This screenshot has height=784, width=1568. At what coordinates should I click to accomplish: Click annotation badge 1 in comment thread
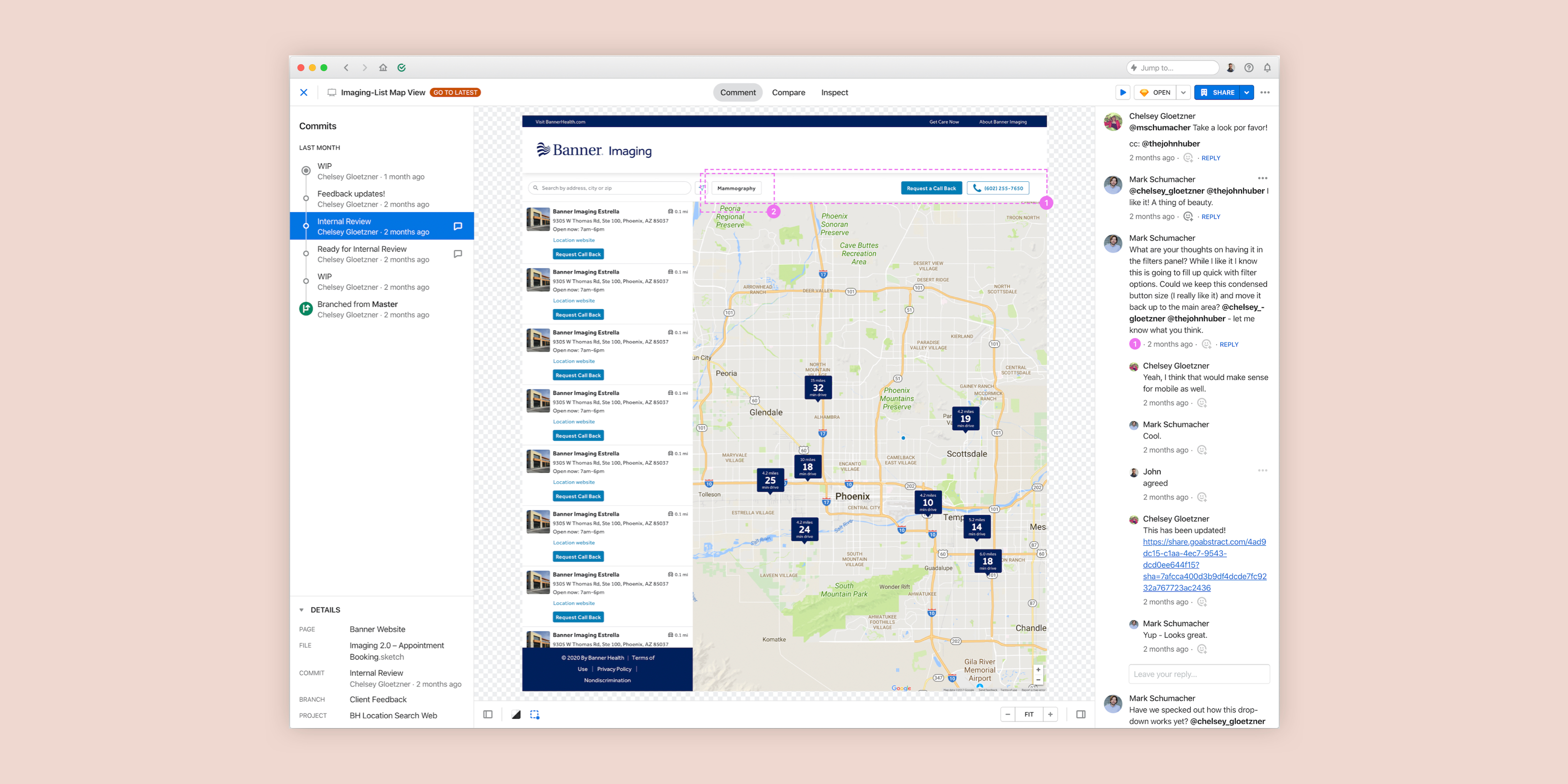pos(1135,344)
